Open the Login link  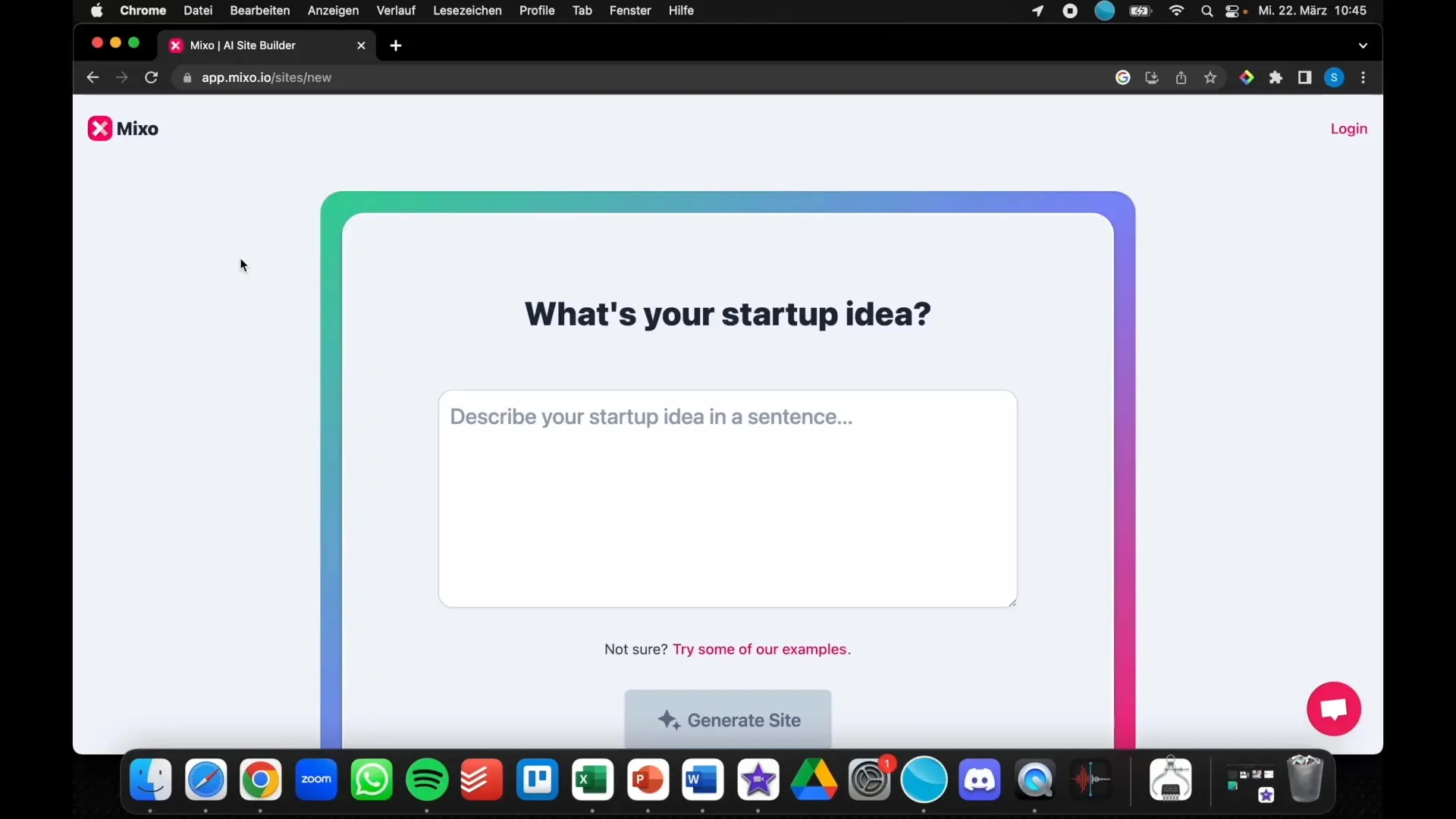coord(1348,129)
